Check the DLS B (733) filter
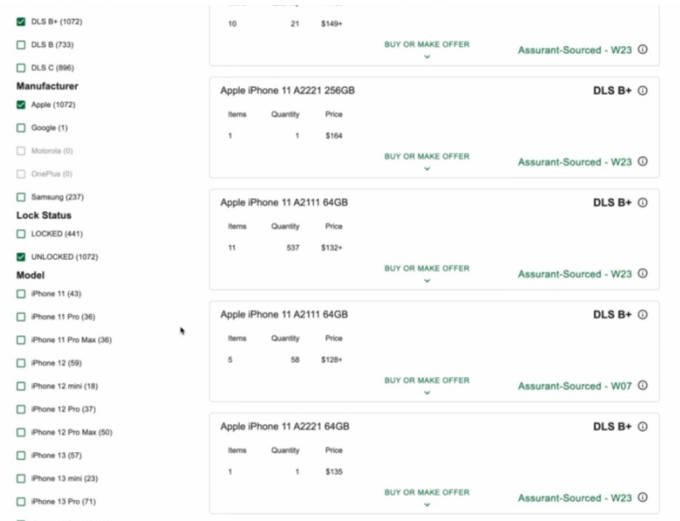This screenshot has height=521, width=680. click(x=22, y=45)
